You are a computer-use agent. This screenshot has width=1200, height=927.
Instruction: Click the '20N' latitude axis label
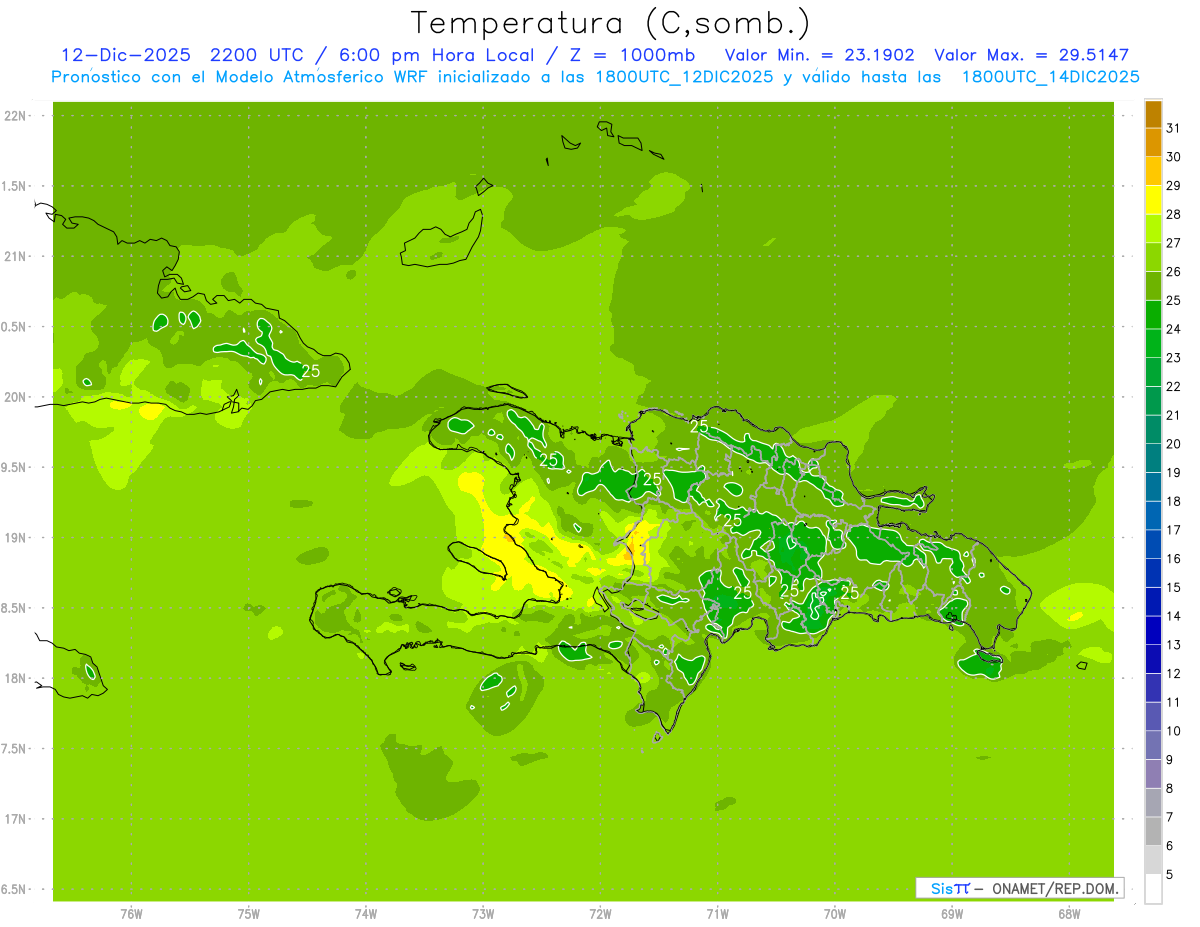[x=15, y=397]
